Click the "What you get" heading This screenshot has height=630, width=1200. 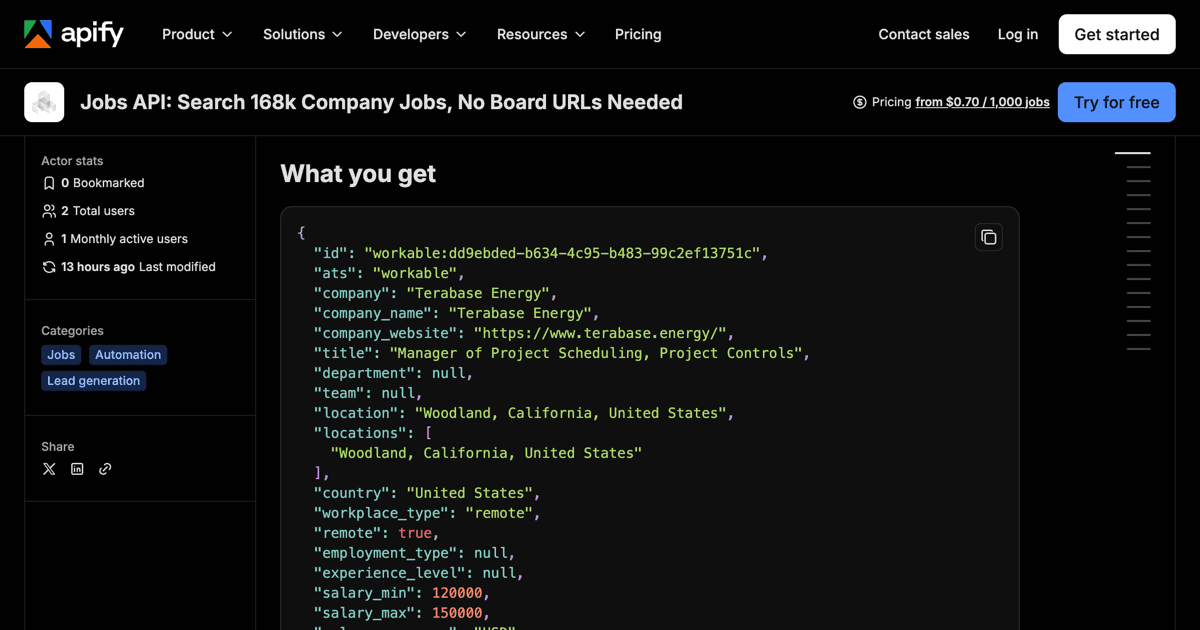(x=358, y=174)
